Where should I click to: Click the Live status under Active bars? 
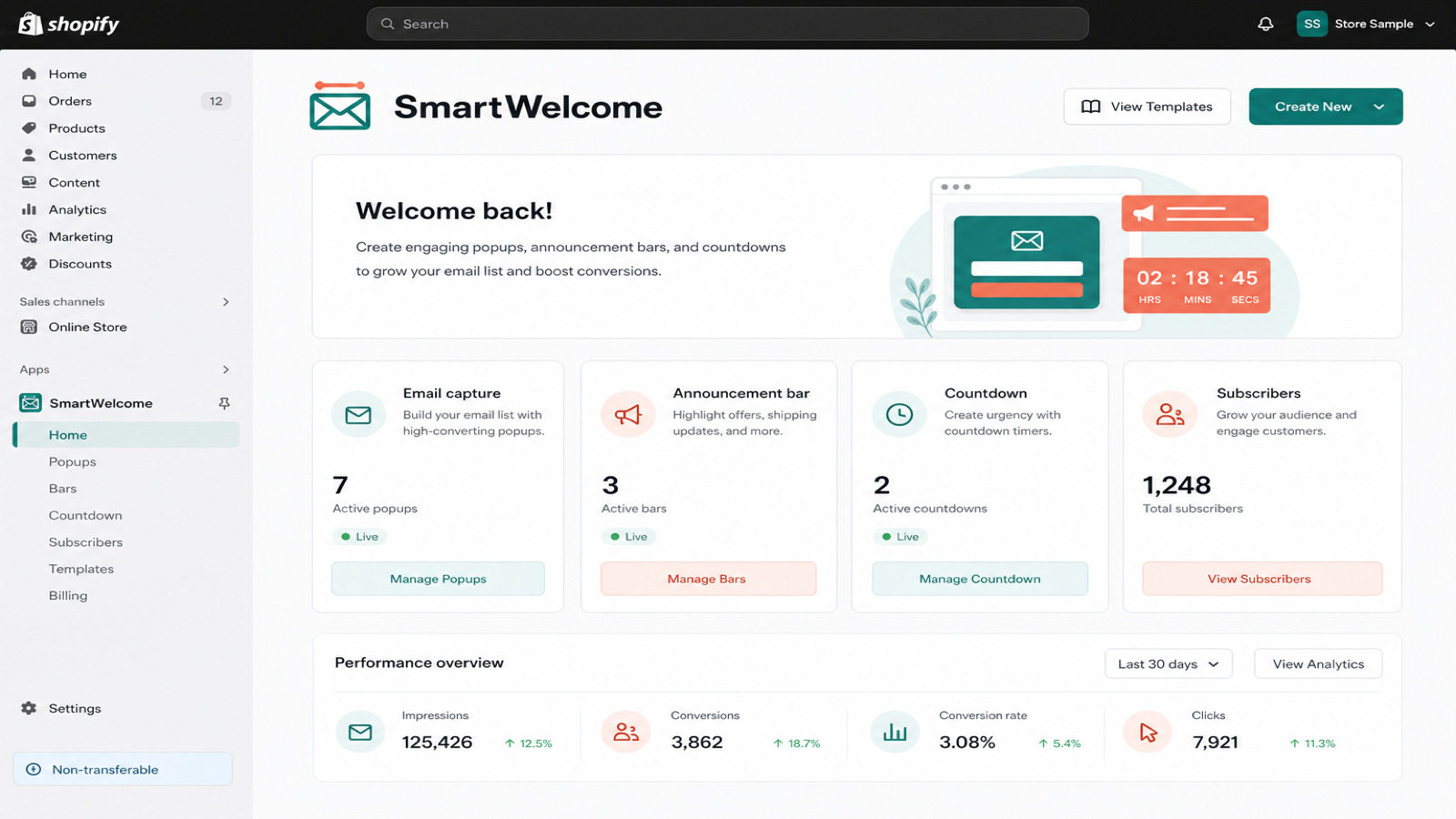[x=629, y=537]
